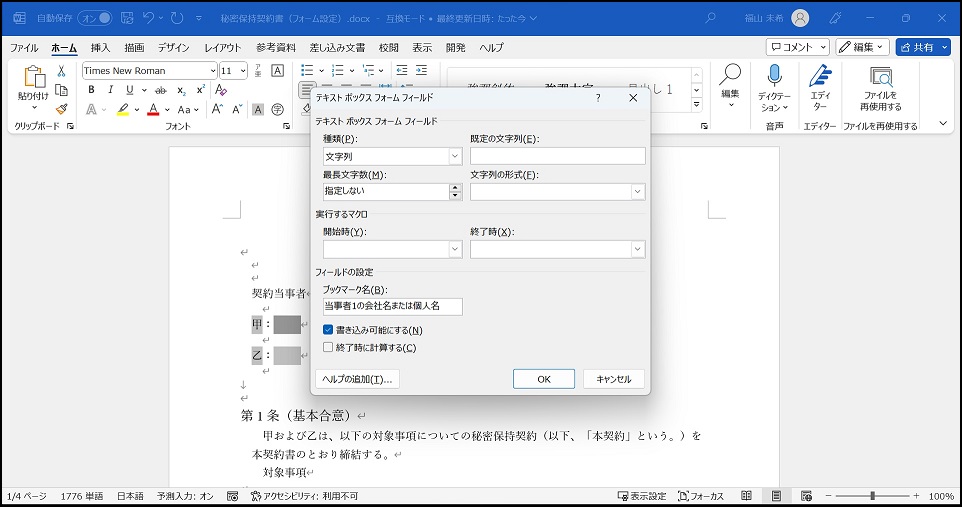This screenshot has width=962, height=507.
Task: Click the character border icon
Action: pyautogui.click(x=277, y=71)
